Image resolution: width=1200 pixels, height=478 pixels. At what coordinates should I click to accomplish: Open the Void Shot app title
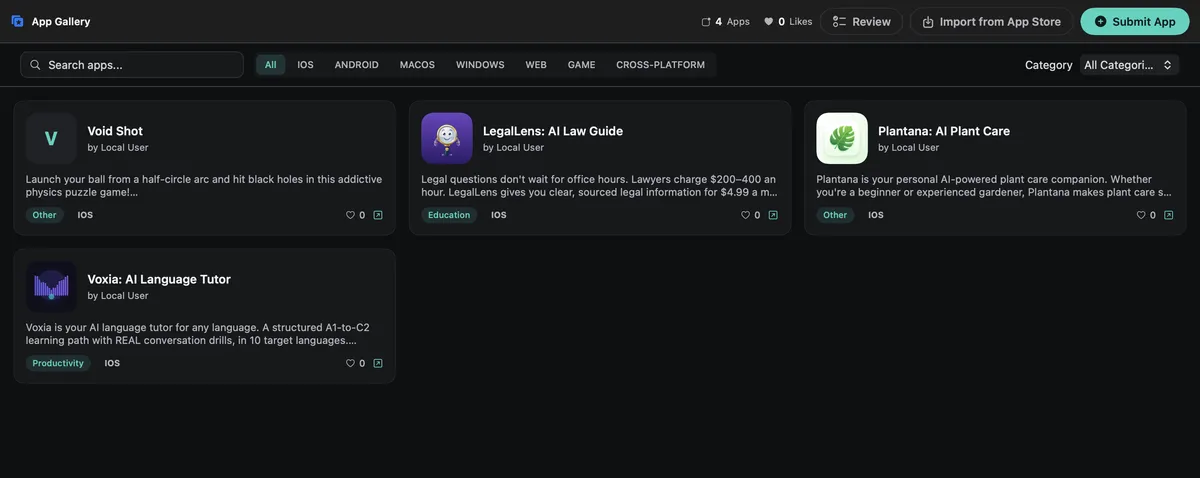[x=115, y=131]
